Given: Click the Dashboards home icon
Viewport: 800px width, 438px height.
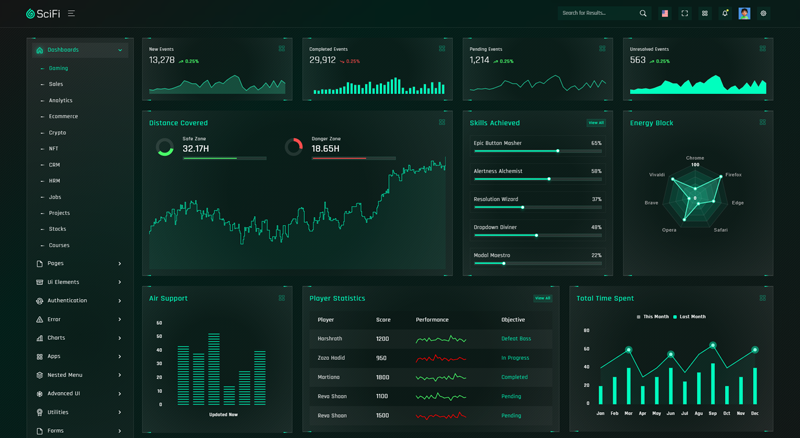Looking at the screenshot, I should click(x=40, y=50).
